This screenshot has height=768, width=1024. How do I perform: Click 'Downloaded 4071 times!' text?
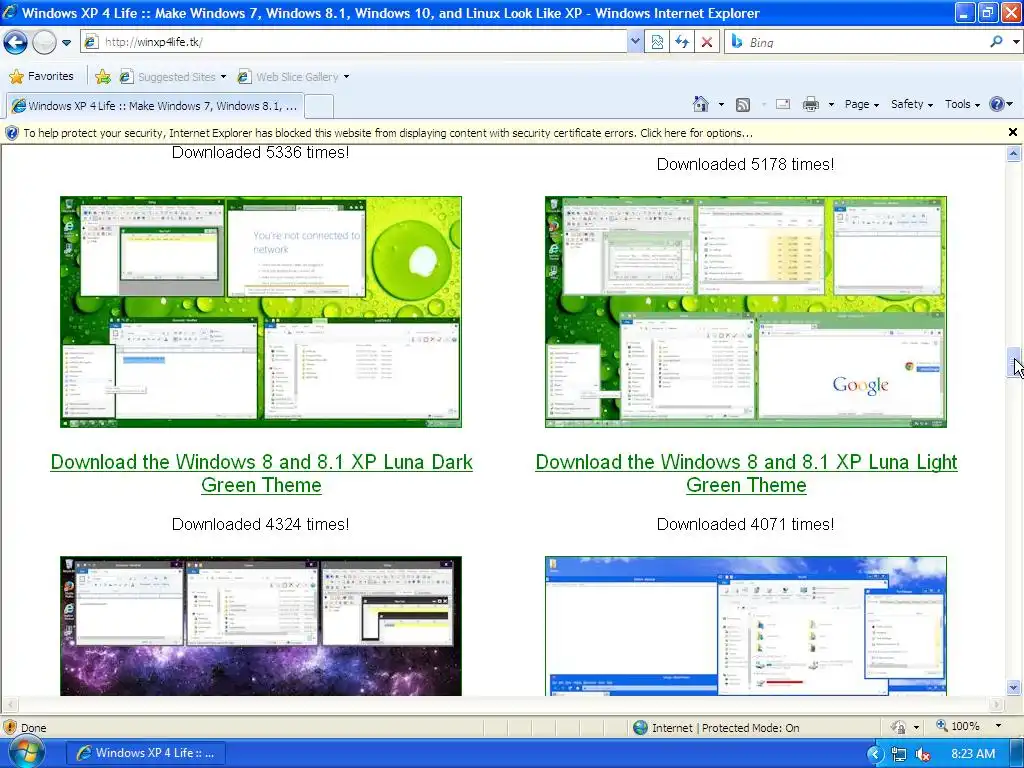745,524
